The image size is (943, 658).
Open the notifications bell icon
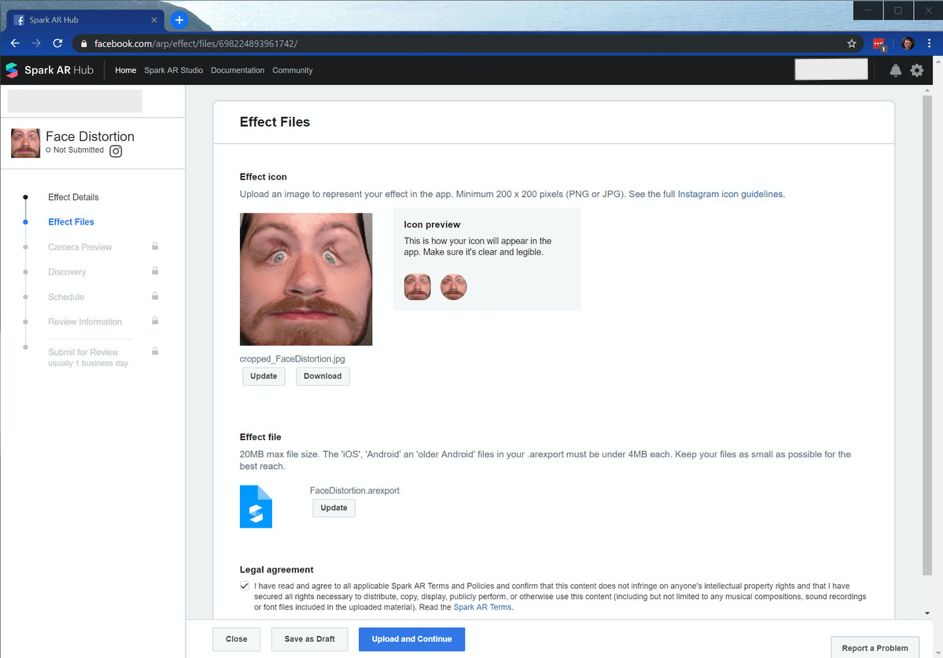pyautogui.click(x=895, y=70)
